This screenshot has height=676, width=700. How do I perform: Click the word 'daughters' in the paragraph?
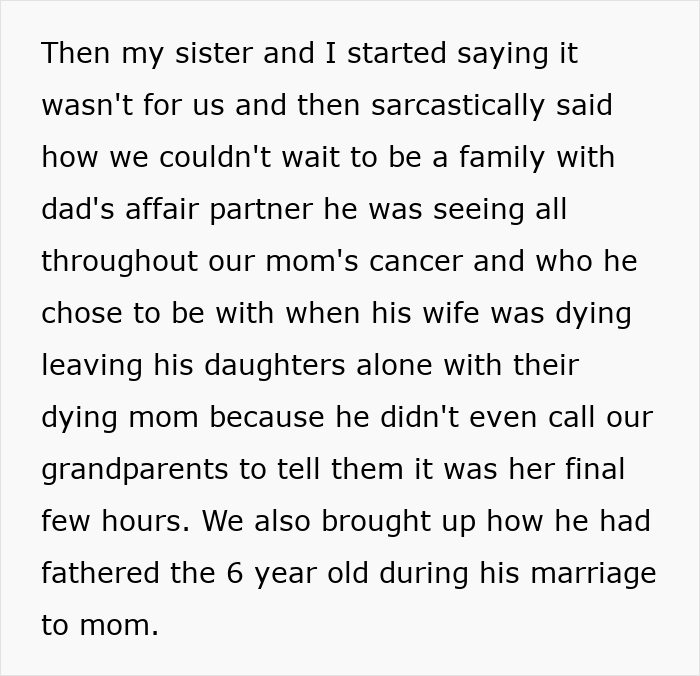click(275, 366)
